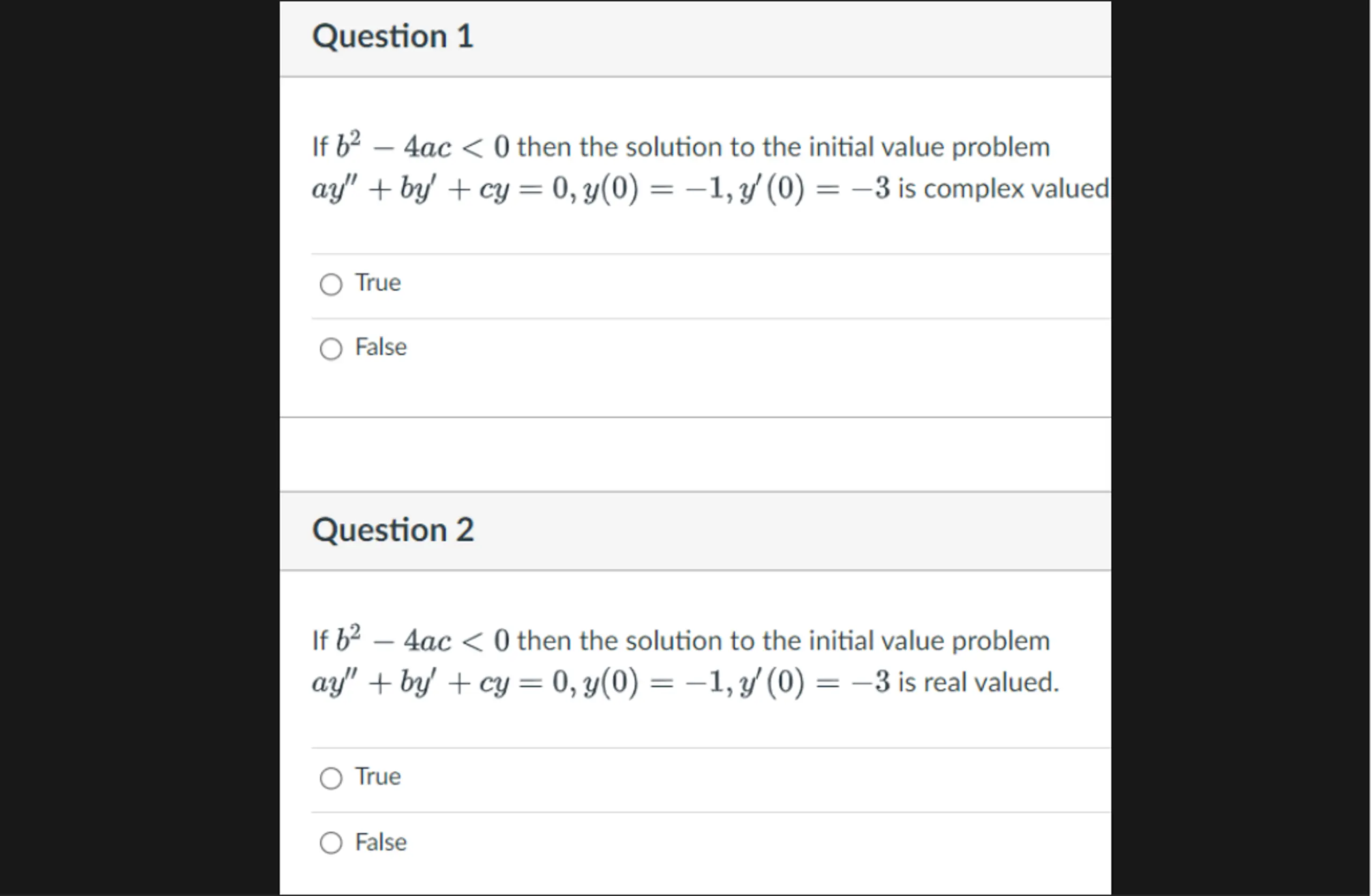Click the "is complex valued" text in Question 1
Screen dimensions: 1371x896
coord(1004,189)
